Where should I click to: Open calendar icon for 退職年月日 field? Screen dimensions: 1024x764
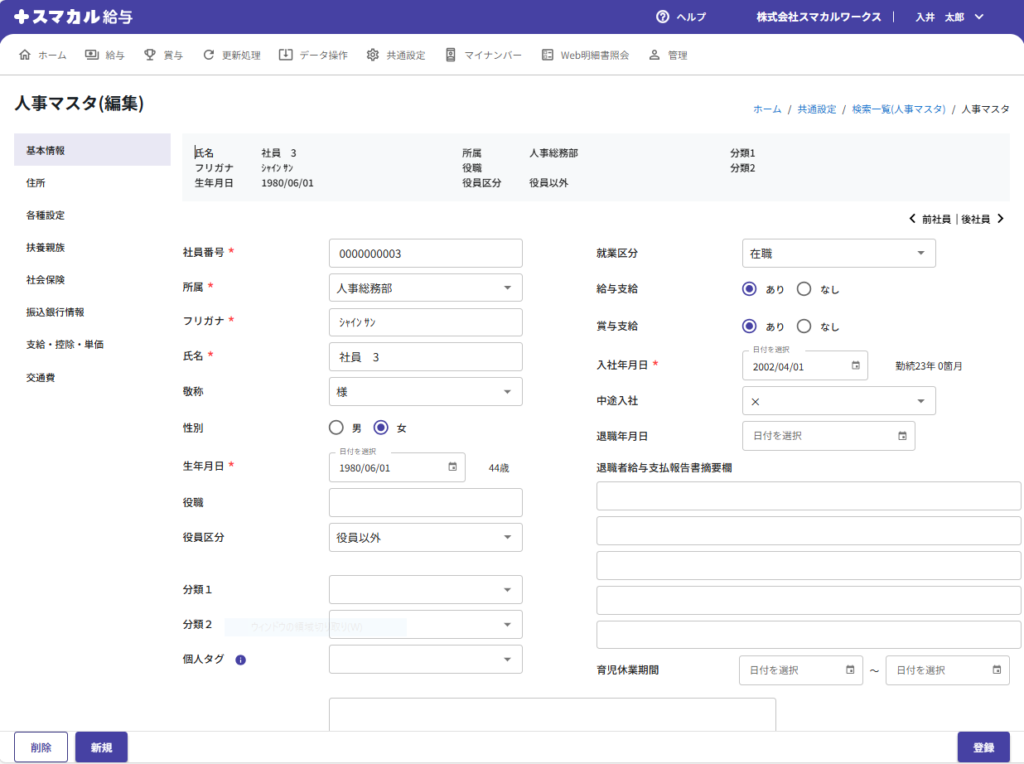[902, 436]
